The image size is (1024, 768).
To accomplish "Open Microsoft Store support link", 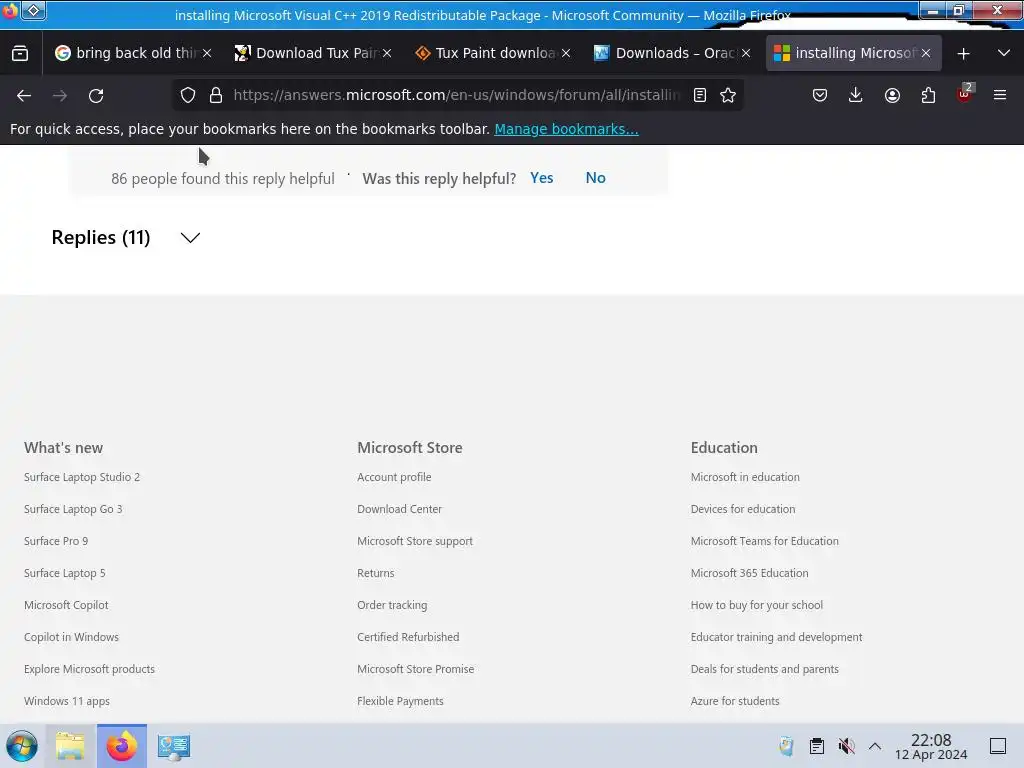I will tap(415, 541).
